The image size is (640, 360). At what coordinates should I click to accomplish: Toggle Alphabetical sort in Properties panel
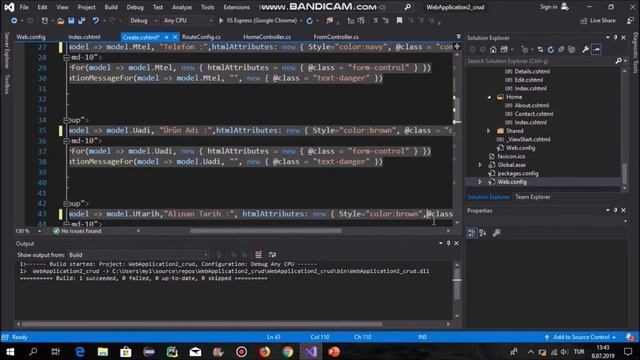click(x=483, y=233)
